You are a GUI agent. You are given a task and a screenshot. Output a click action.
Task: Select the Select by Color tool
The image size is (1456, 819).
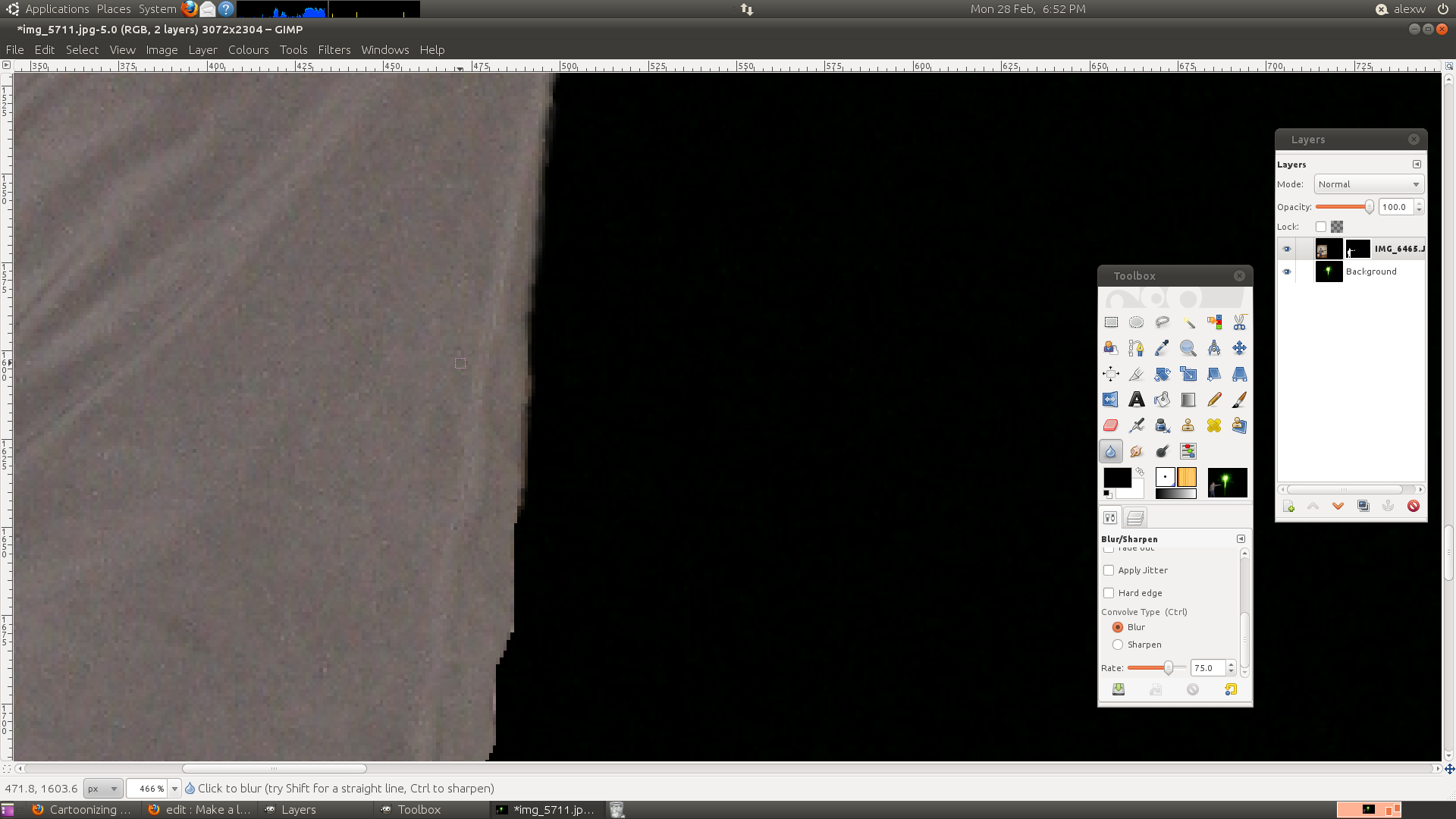click(x=1214, y=322)
